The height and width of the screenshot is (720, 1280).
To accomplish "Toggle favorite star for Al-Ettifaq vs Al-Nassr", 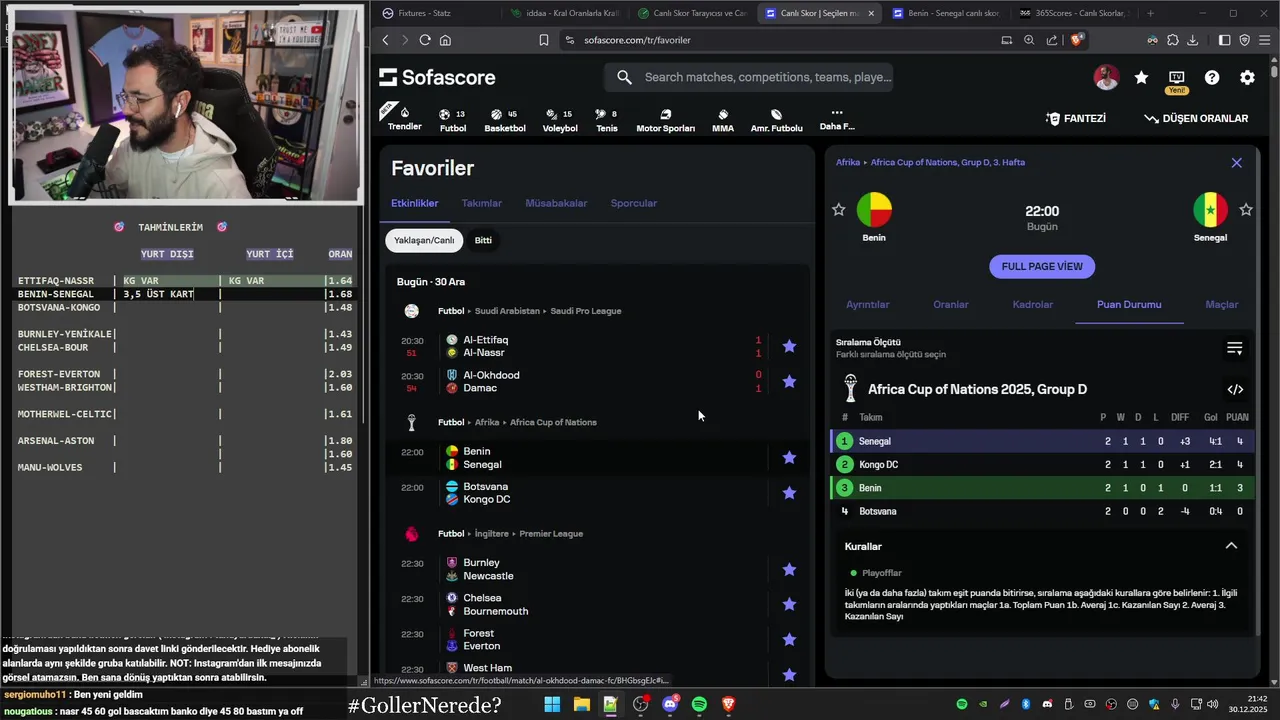I will (x=789, y=346).
